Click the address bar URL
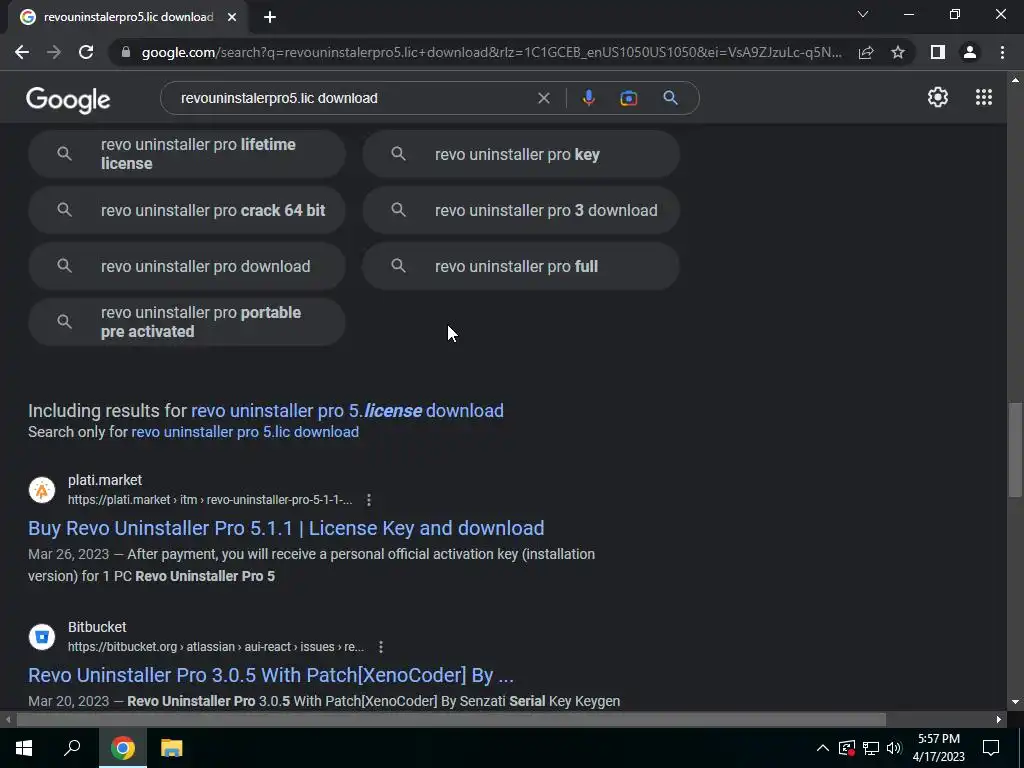Screen dimensions: 1024x768 point(491,52)
